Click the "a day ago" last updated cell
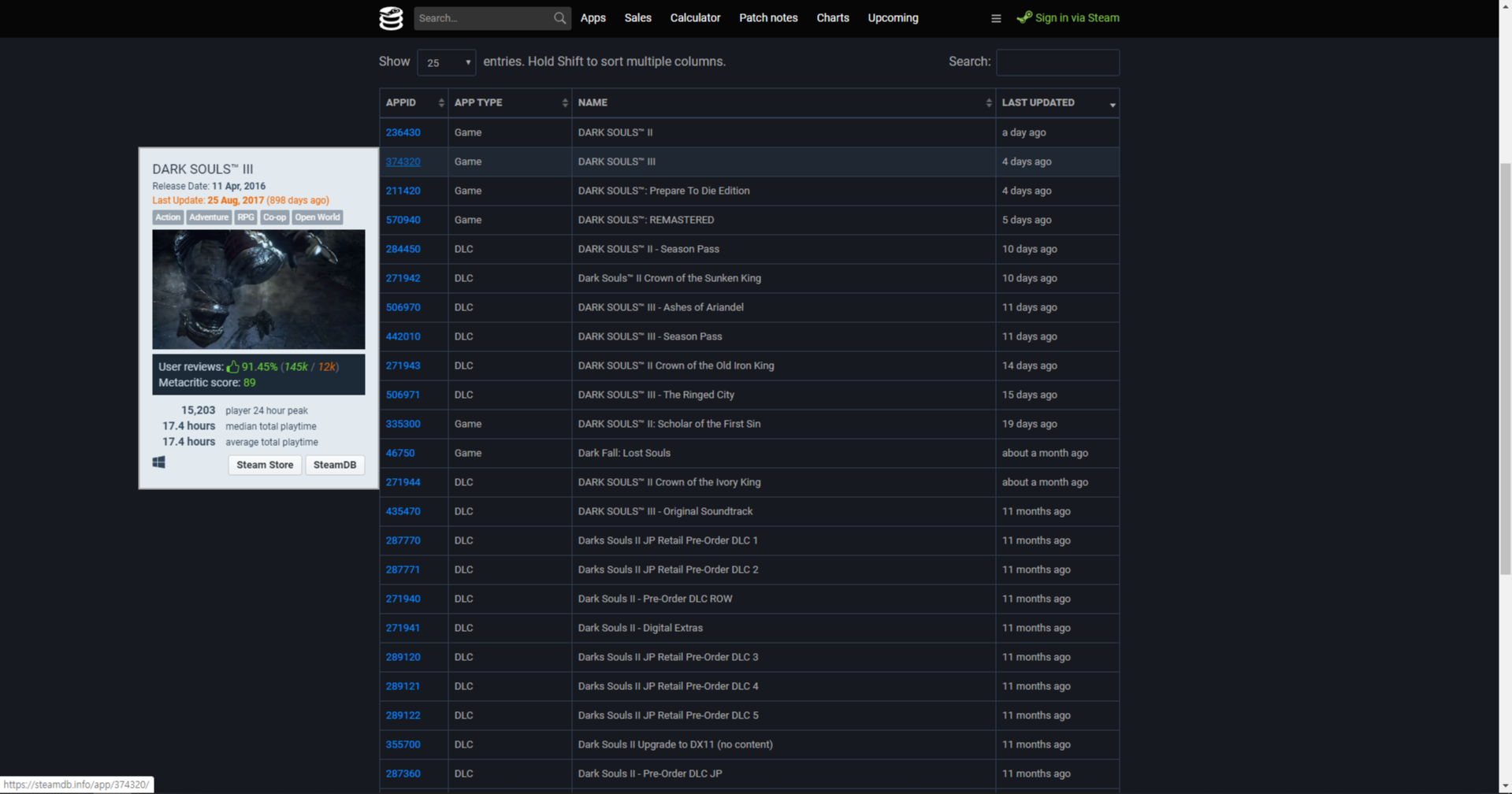 (1058, 132)
